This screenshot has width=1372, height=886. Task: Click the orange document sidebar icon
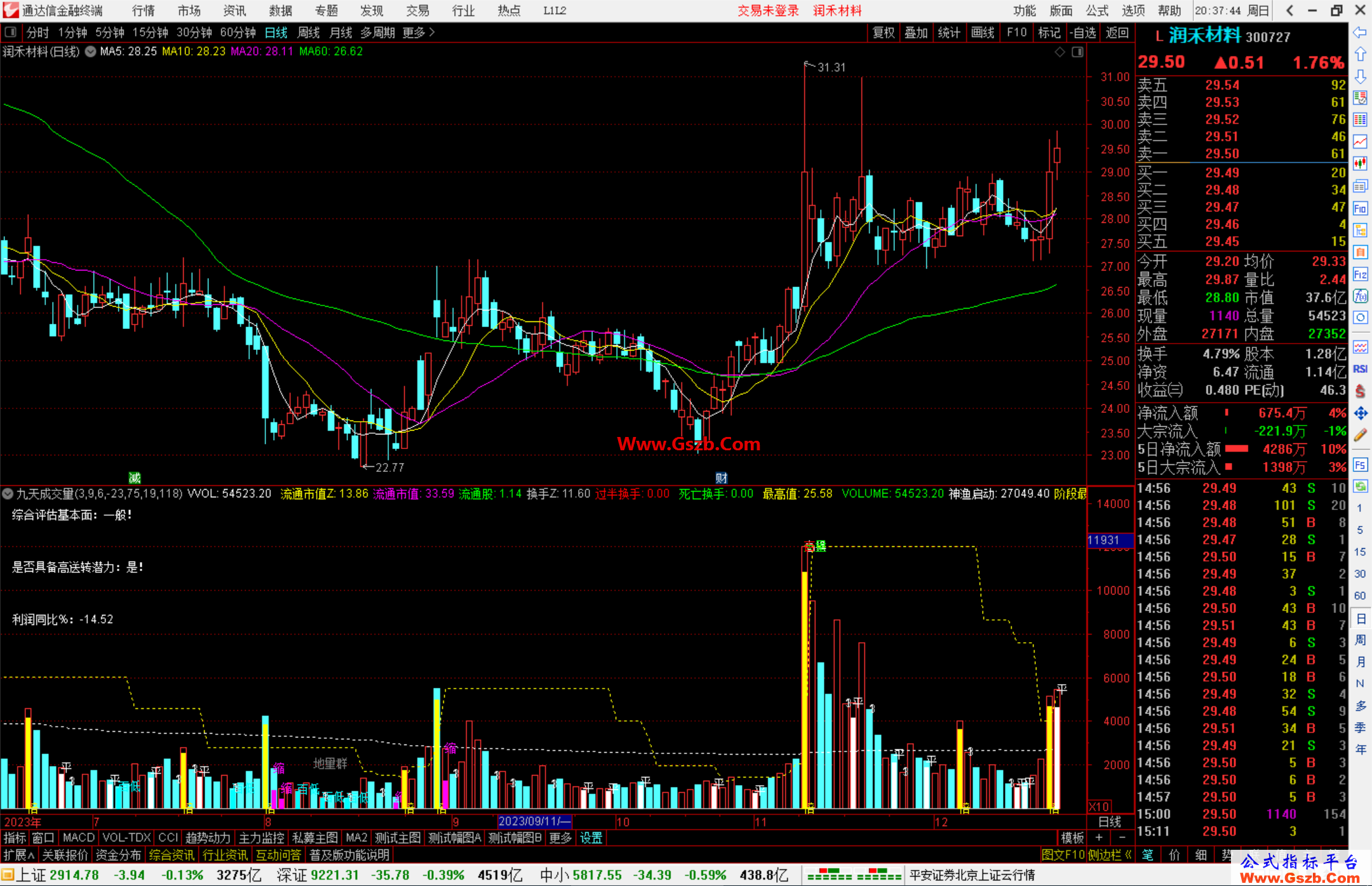(x=1360, y=252)
